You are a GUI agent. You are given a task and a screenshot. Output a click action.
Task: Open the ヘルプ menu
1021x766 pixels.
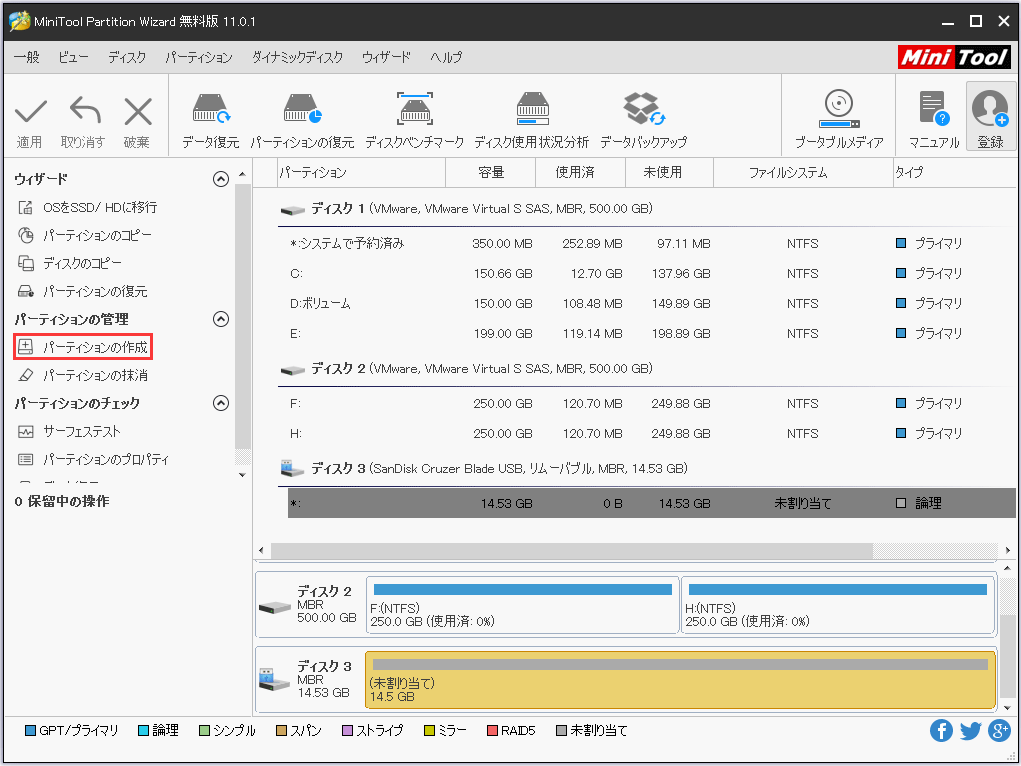pos(446,57)
